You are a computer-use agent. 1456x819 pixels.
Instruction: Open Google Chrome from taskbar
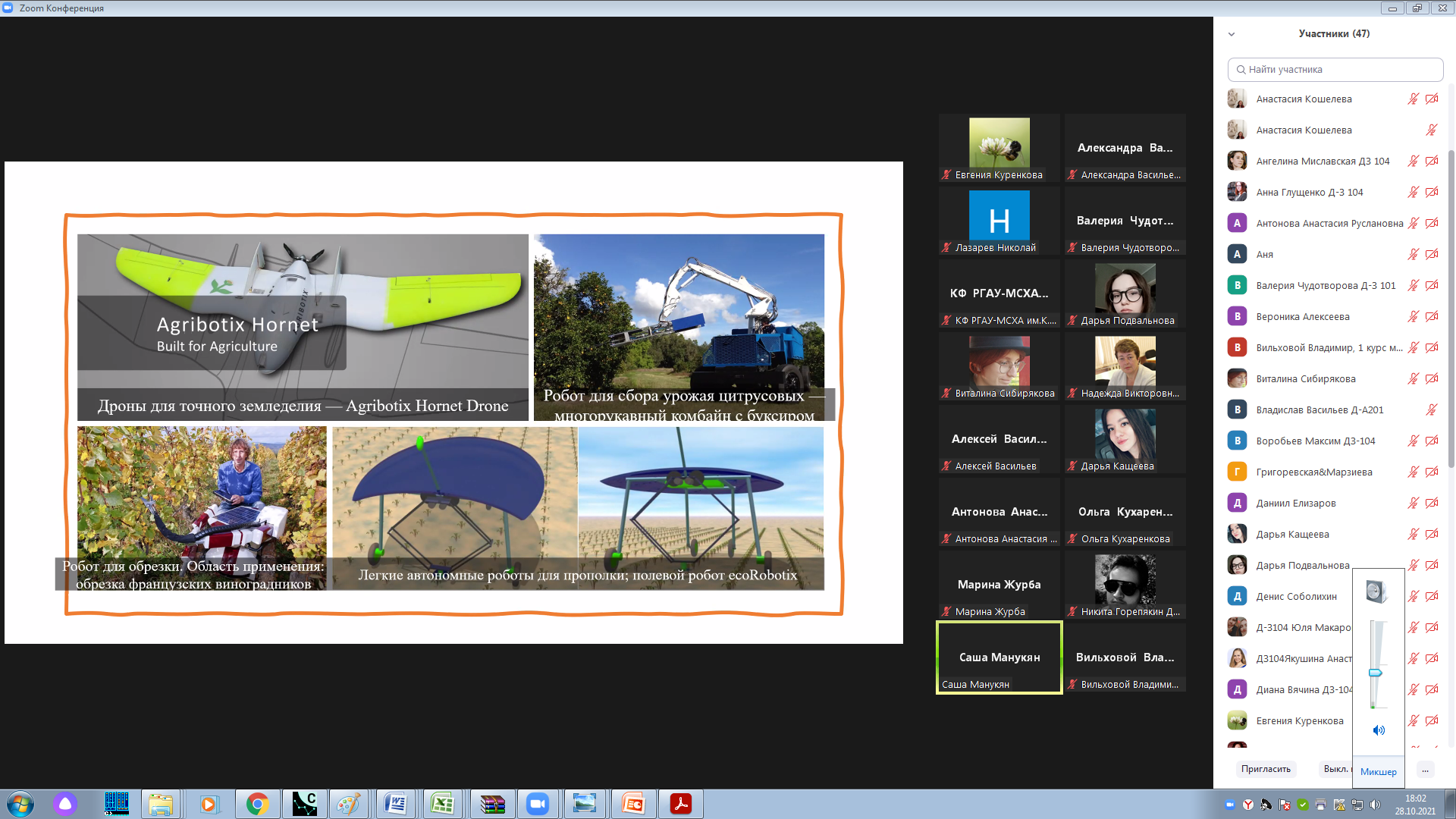coord(257,804)
